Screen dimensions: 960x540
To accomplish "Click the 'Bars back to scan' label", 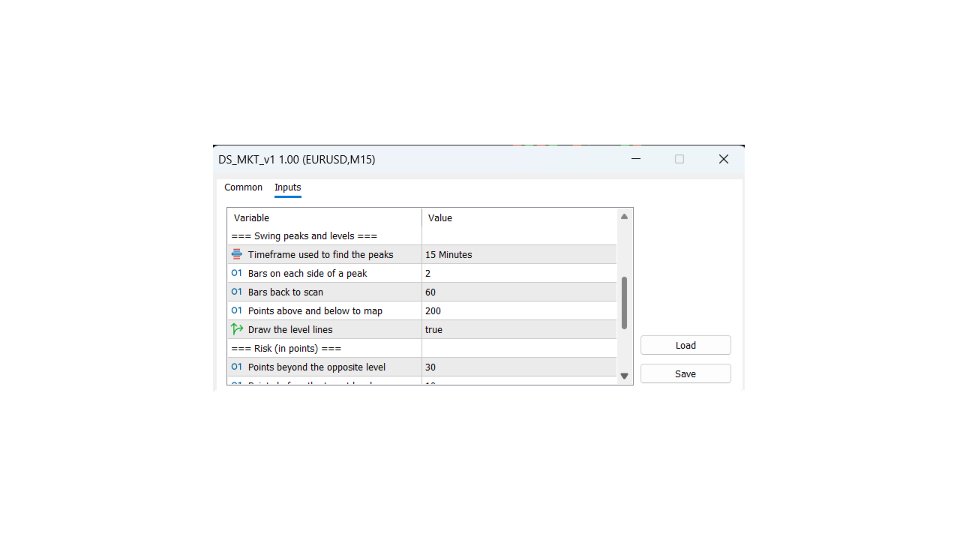I will click(285, 292).
